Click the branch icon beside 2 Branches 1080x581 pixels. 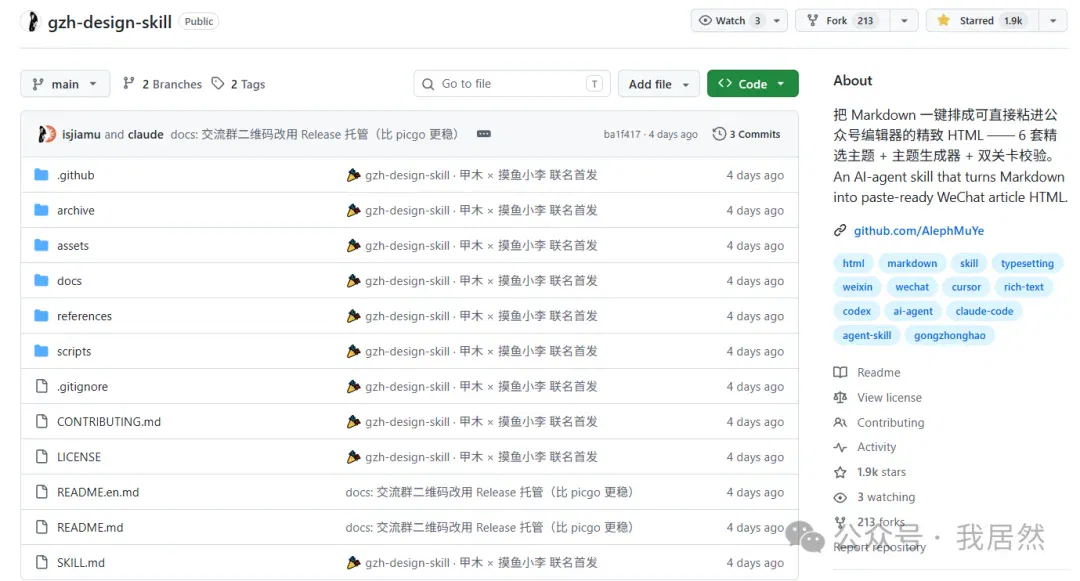(129, 83)
